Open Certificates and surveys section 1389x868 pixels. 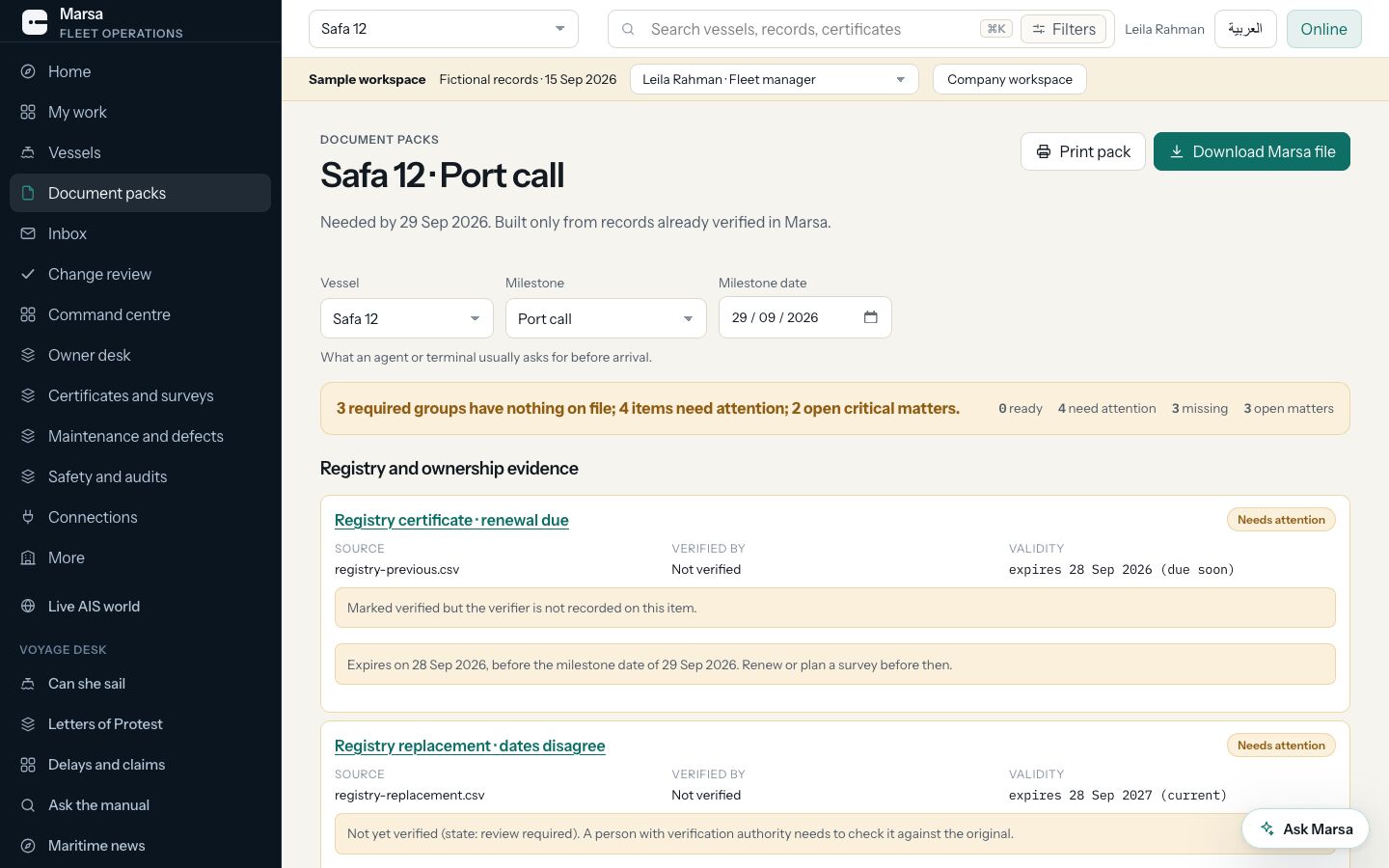pyautogui.click(x=140, y=395)
